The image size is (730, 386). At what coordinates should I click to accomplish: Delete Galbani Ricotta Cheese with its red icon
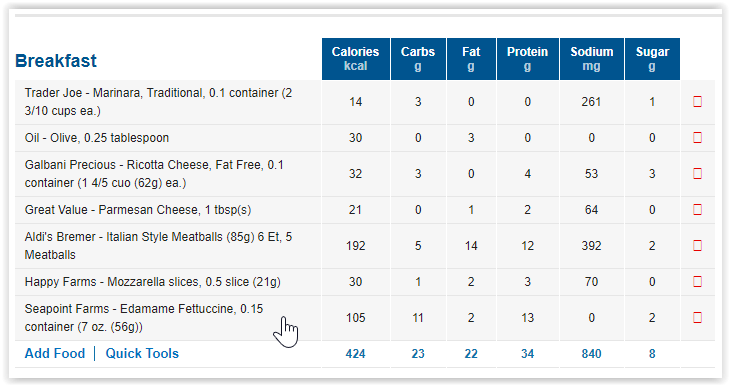coord(697,174)
